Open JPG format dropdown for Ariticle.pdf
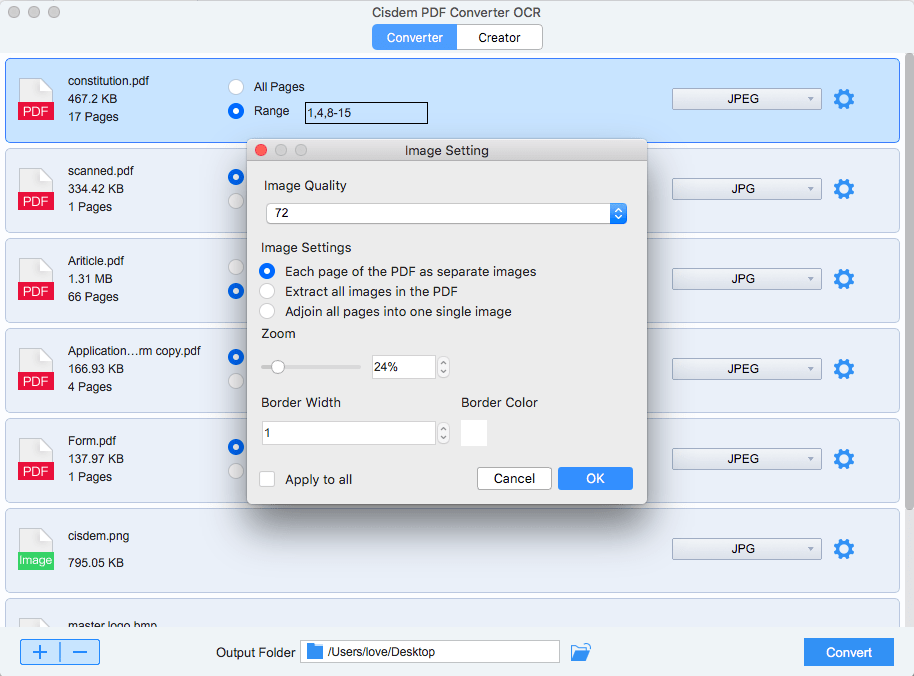The image size is (914, 676). tap(746, 279)
